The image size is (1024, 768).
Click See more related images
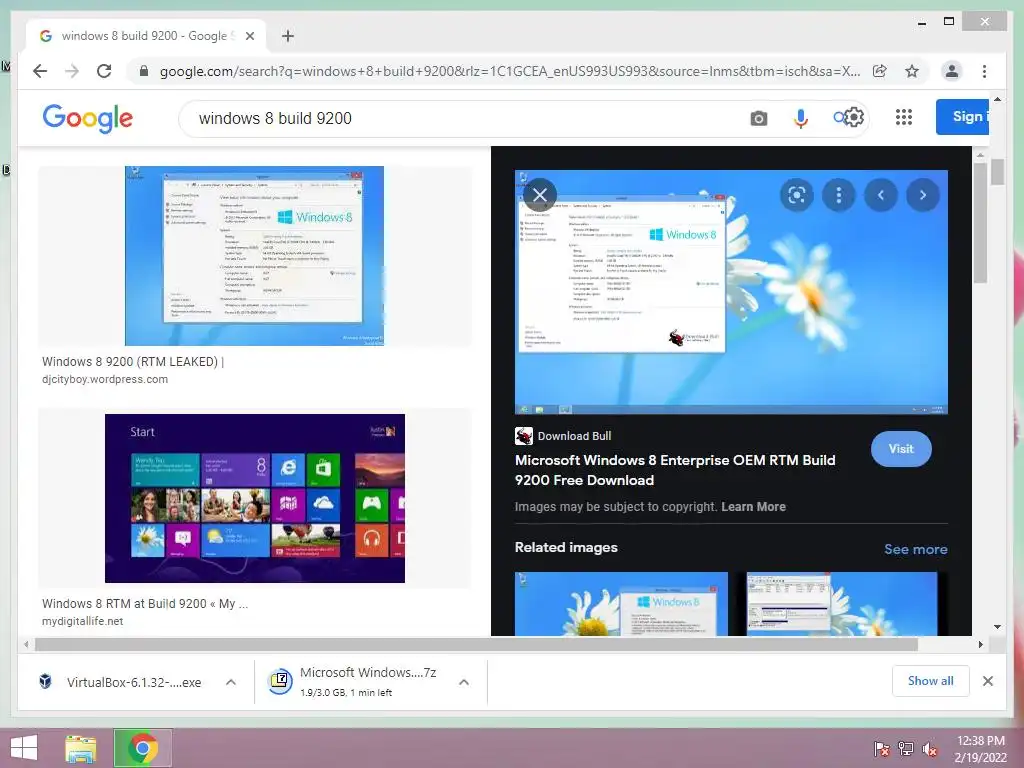point(916,549)
